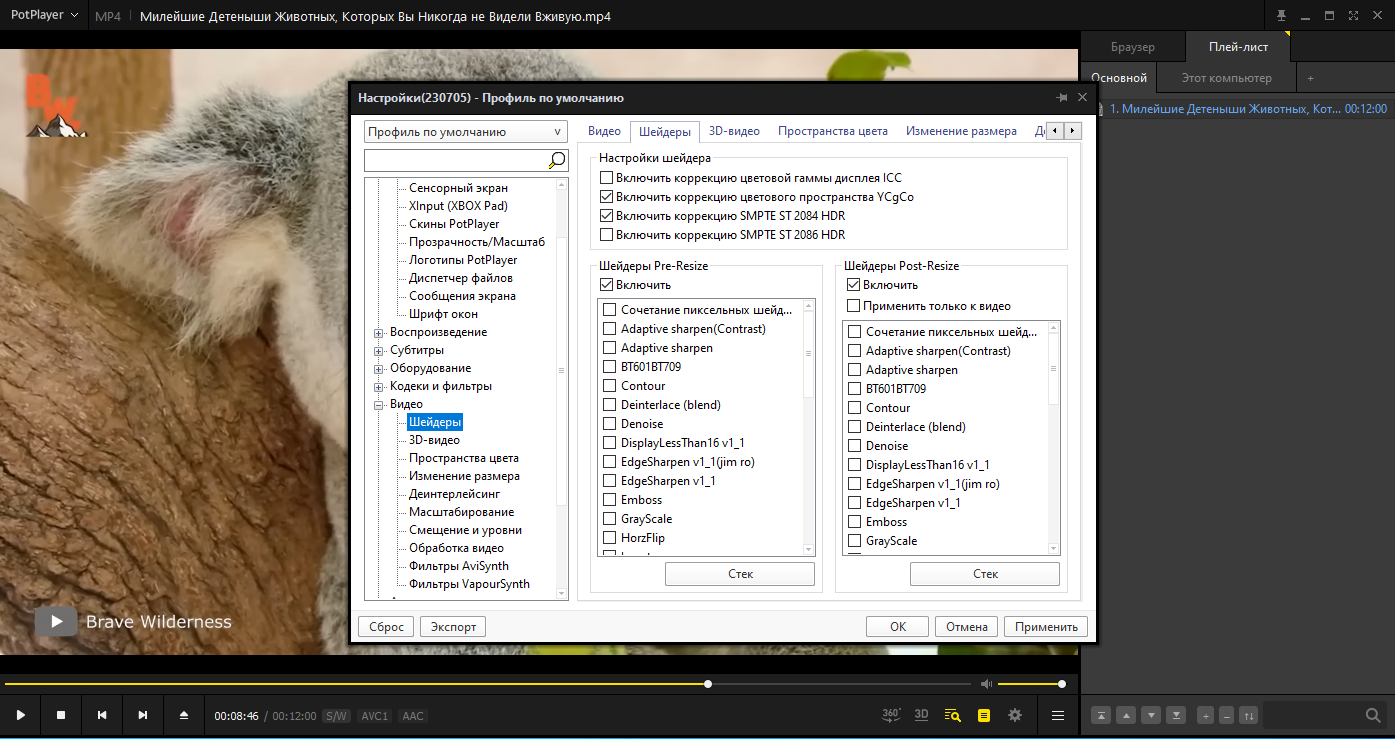Expand the 'Кодеки и фильтры' tree node

(379, 387)
